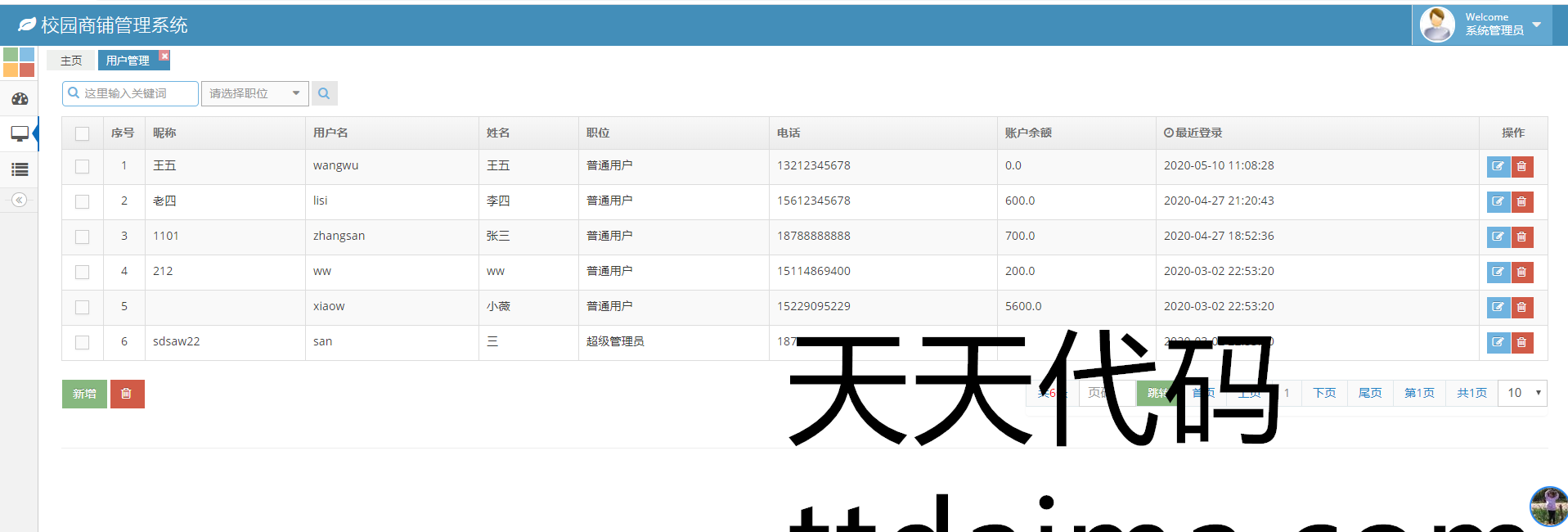Switch to the 主页 tab
Screen dimensions: 1568x532
point(71,61)
